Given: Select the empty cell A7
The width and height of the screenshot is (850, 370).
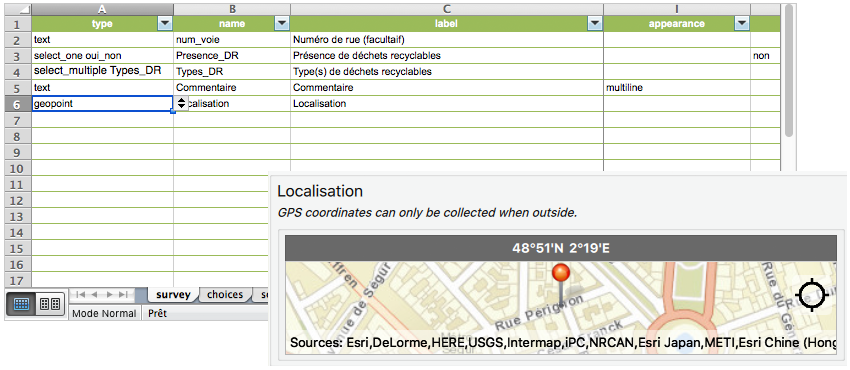Looking at the screenshot, I should click(102, 119).
